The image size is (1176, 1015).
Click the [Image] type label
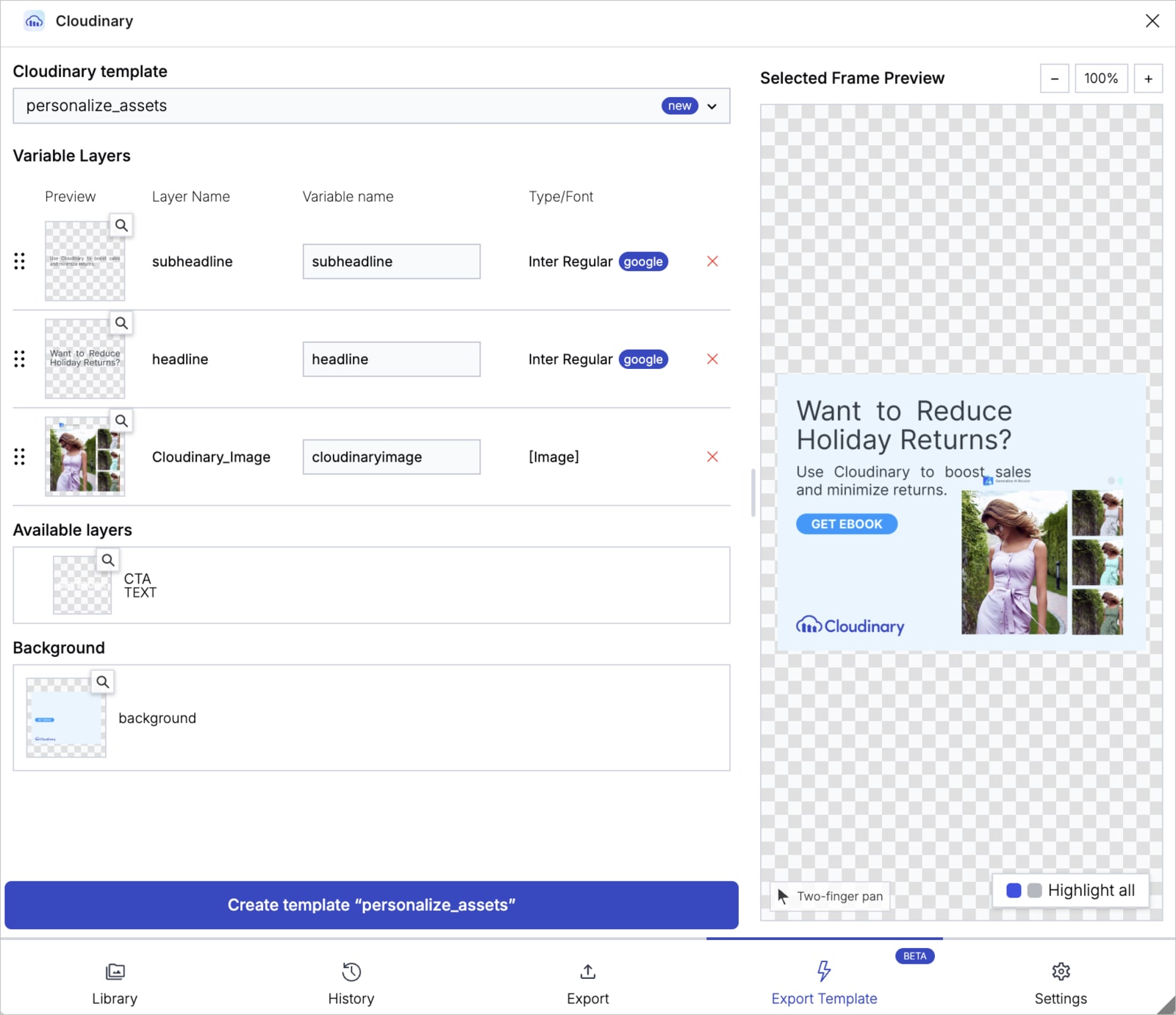(553, 457)
